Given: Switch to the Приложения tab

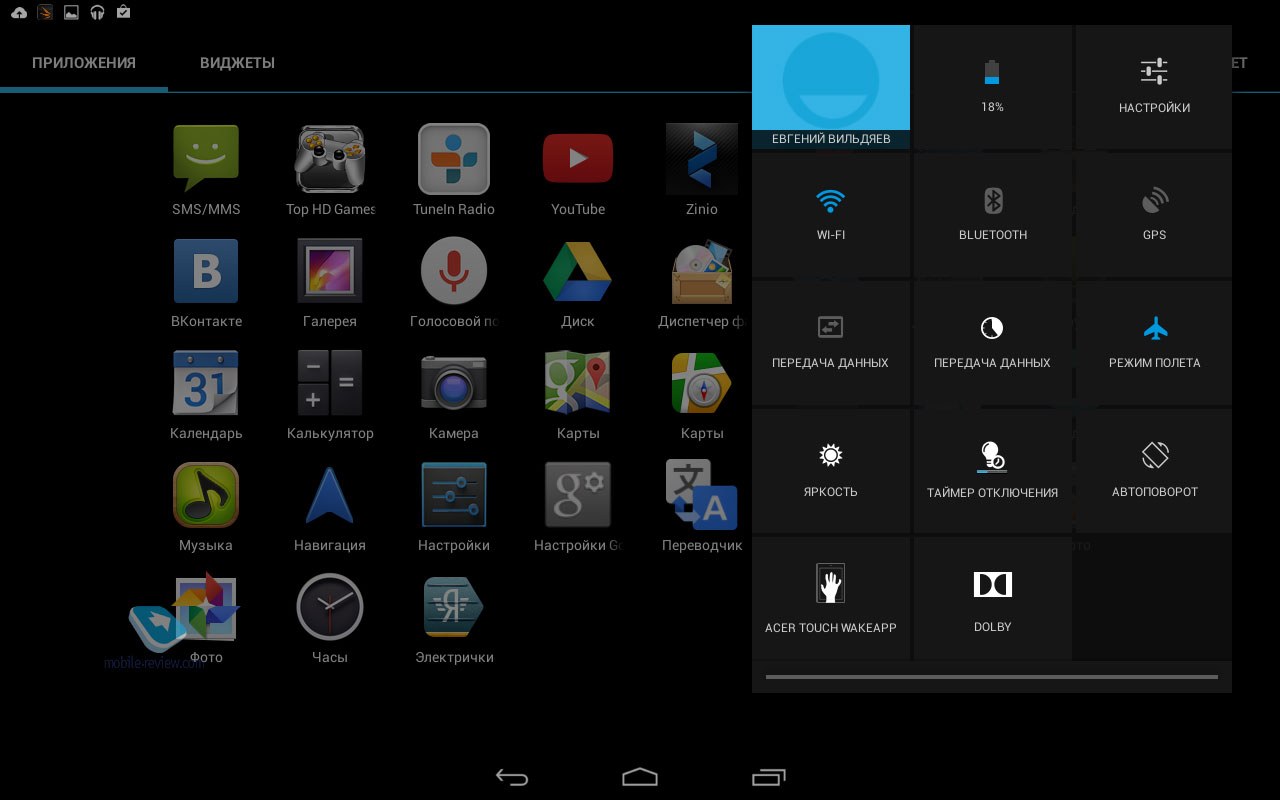Looking at the screenshot, I should click(84, 63).
